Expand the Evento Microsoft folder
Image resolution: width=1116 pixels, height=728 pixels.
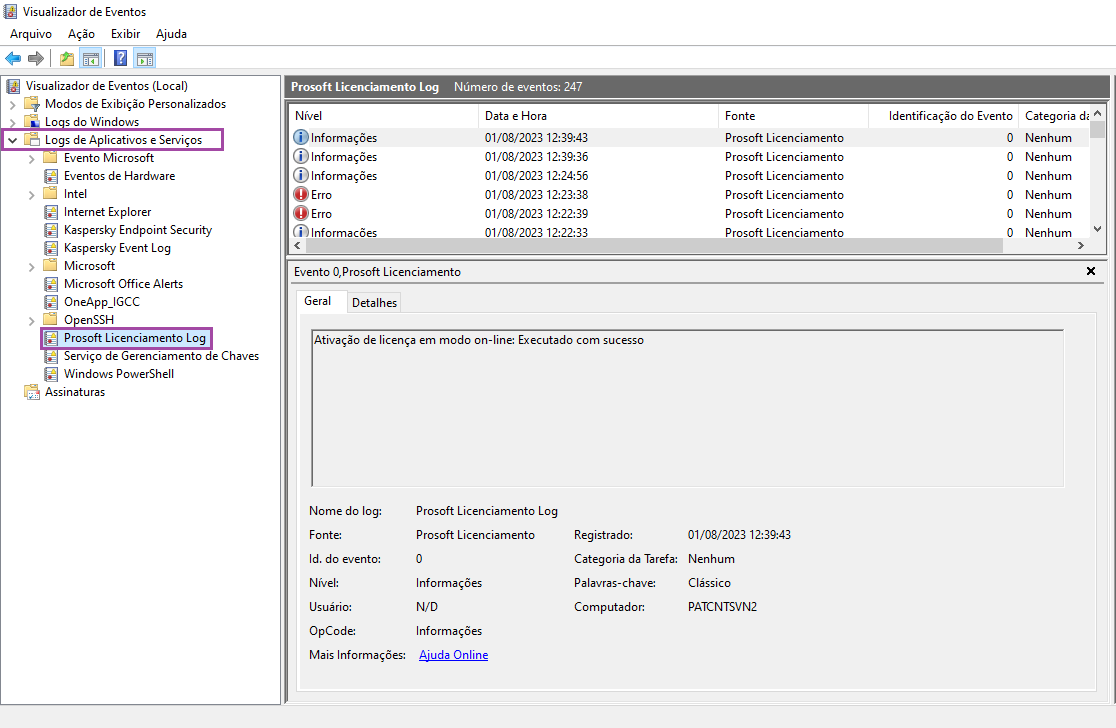click(31, 159)
